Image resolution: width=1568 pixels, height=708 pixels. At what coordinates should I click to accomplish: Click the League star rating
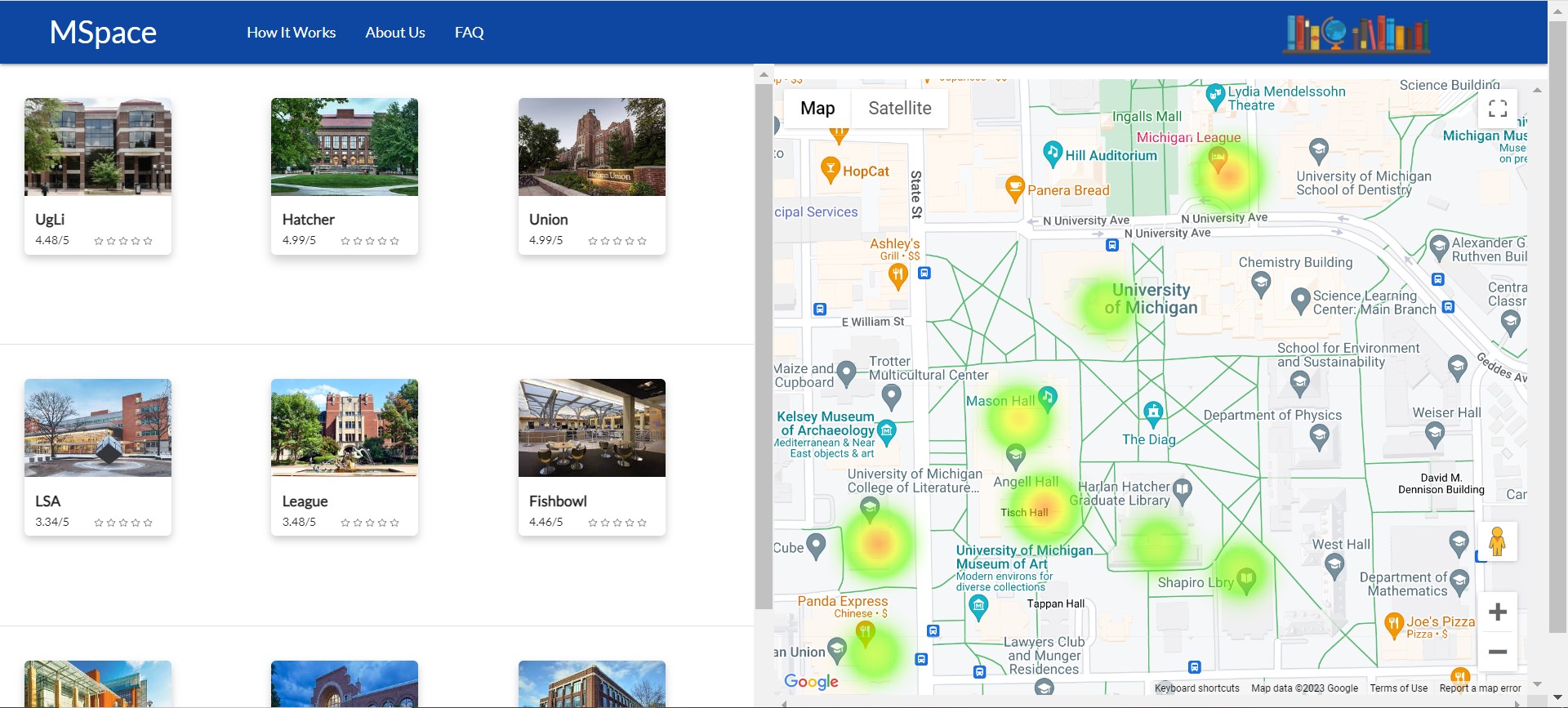pos(370,523)
